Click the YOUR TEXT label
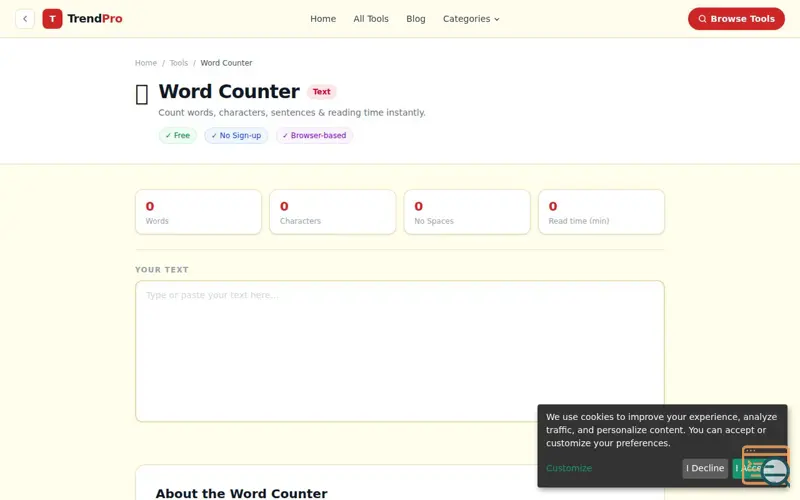The height and width of the screenshot is (500, 800). point(162,269)
